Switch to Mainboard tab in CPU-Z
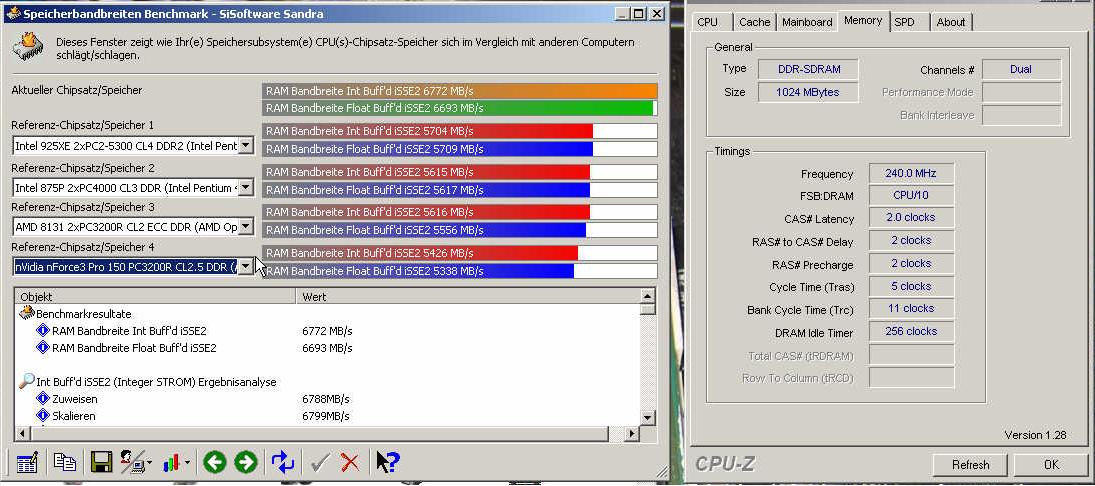This screenshot has height=486, width=1095. [807, 22]
